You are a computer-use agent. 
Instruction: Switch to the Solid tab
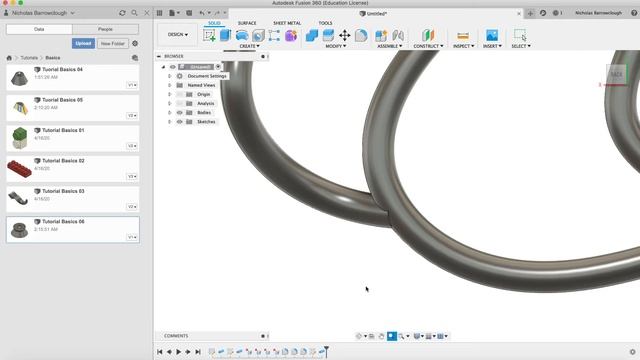pos(214,23)
